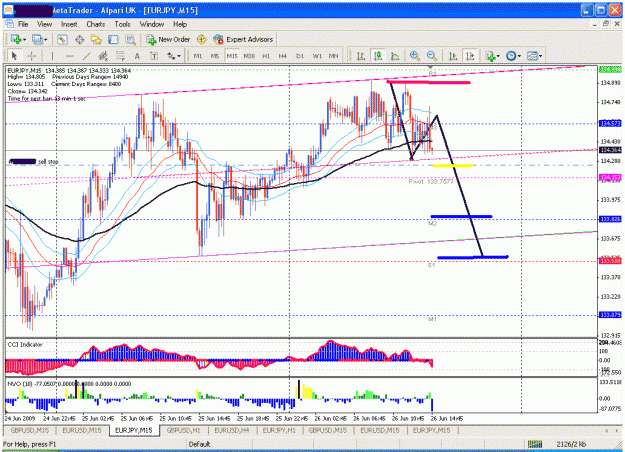The height and width of the screenshot is (452, 625).
Task: Switch timeframe to M1
Action: (x=198, y=56)
